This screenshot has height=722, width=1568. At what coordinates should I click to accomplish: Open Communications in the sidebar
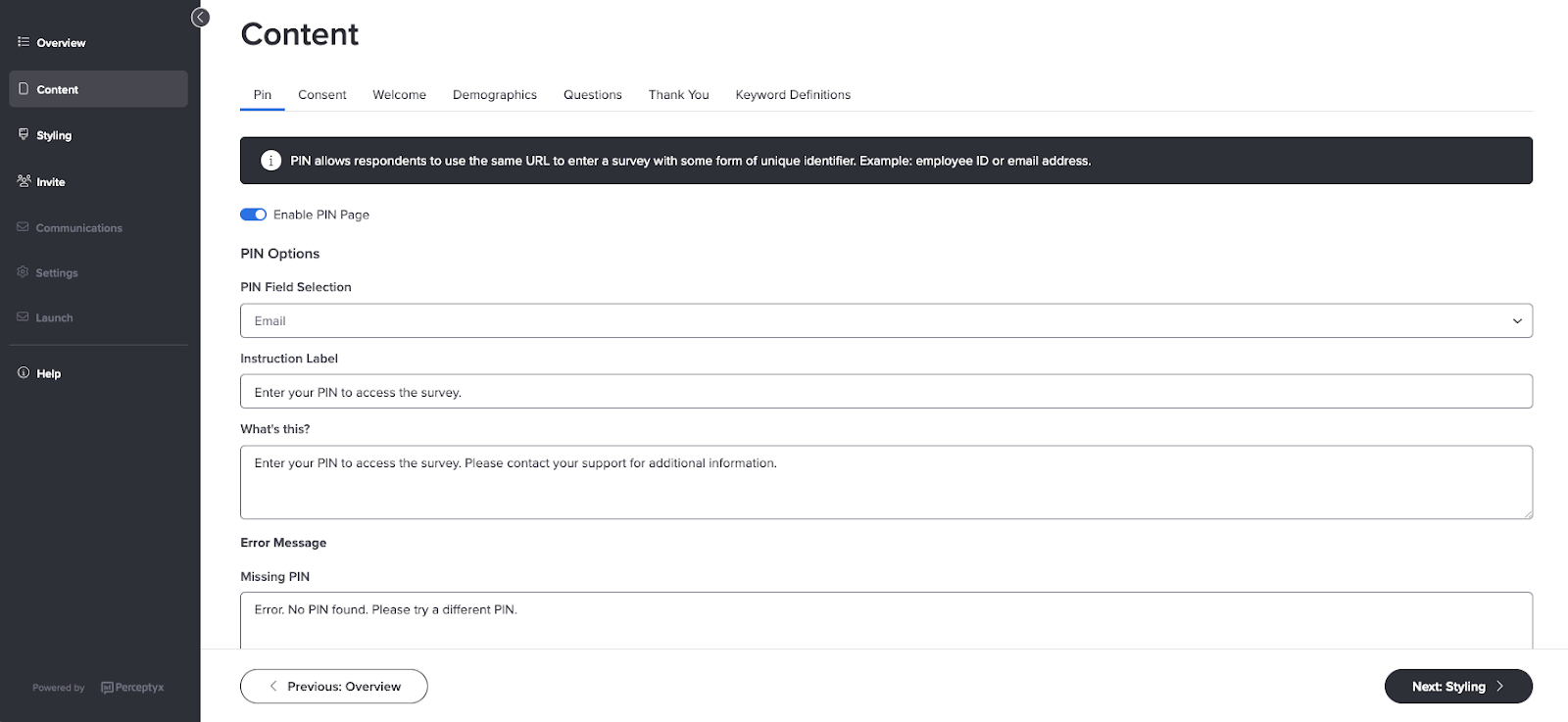pyautogui.click(x=98, y=228)
